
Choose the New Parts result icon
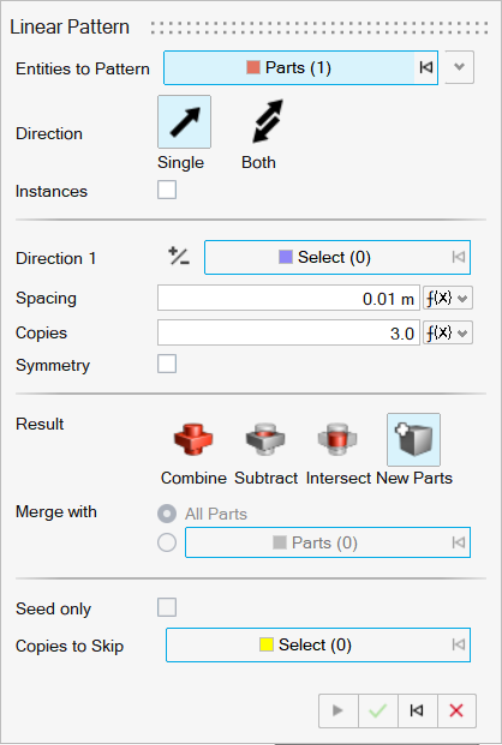414,439
